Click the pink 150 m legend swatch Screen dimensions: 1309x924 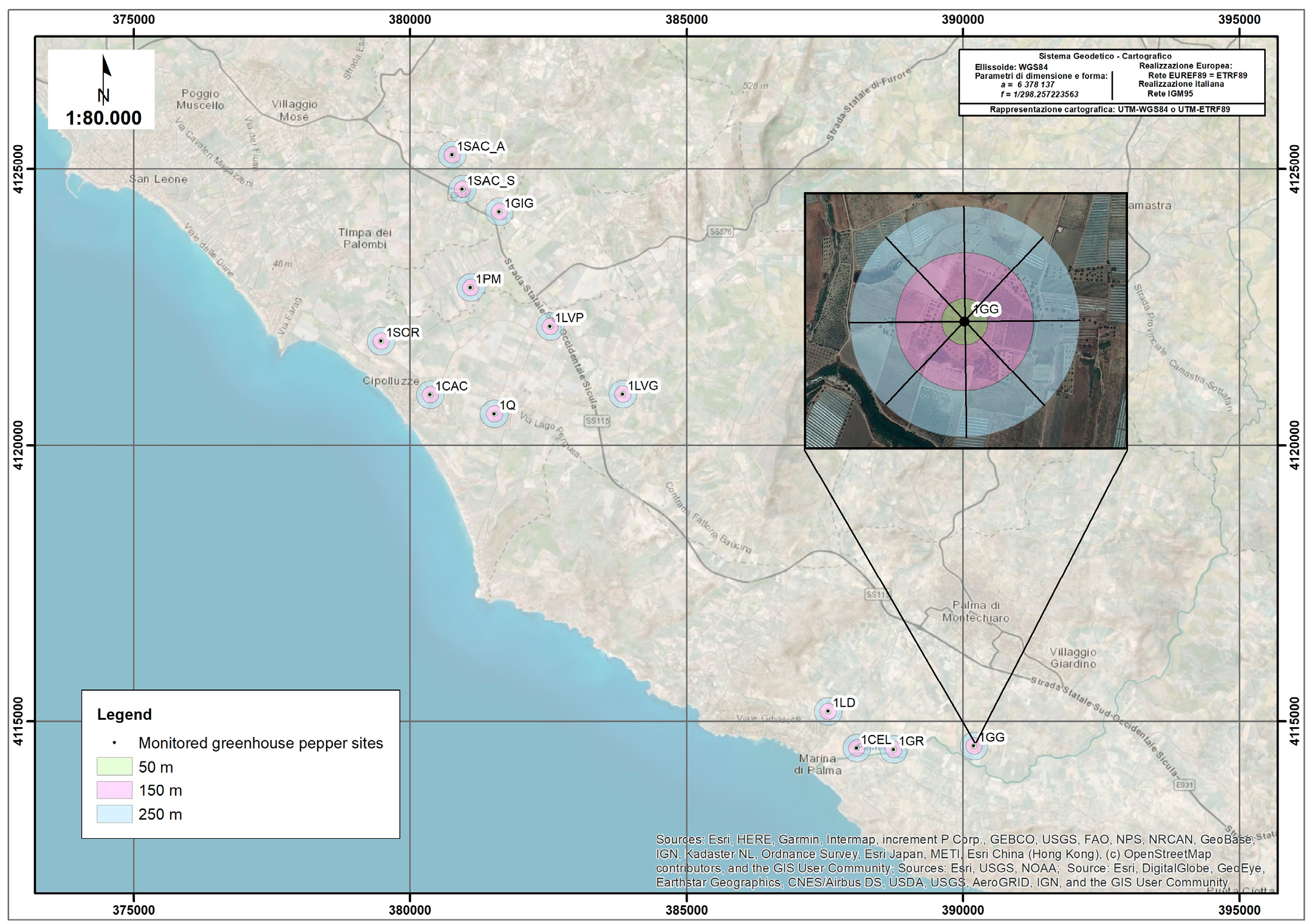coord(114,790)
